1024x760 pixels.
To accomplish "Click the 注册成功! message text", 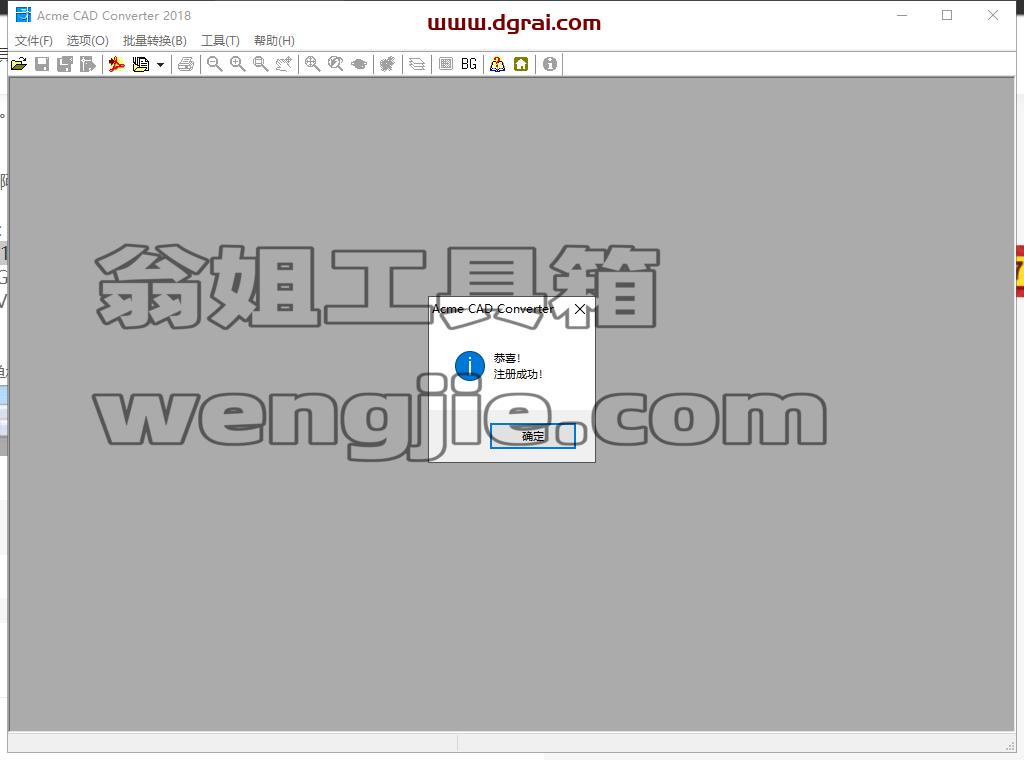I will point(518,374).
